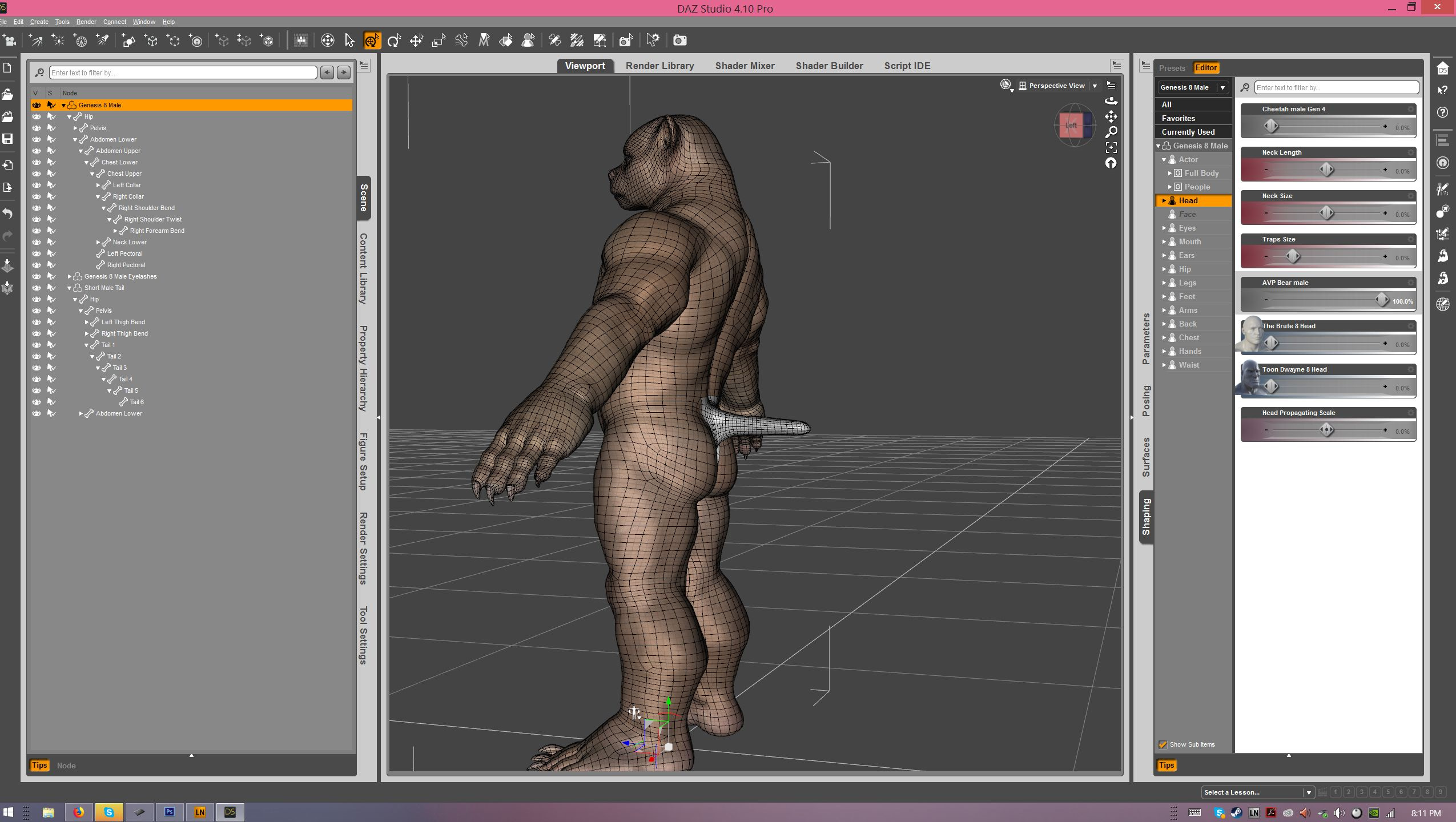Switch to the Render Library tab
Screen dimensions: 1456x822
659,66
